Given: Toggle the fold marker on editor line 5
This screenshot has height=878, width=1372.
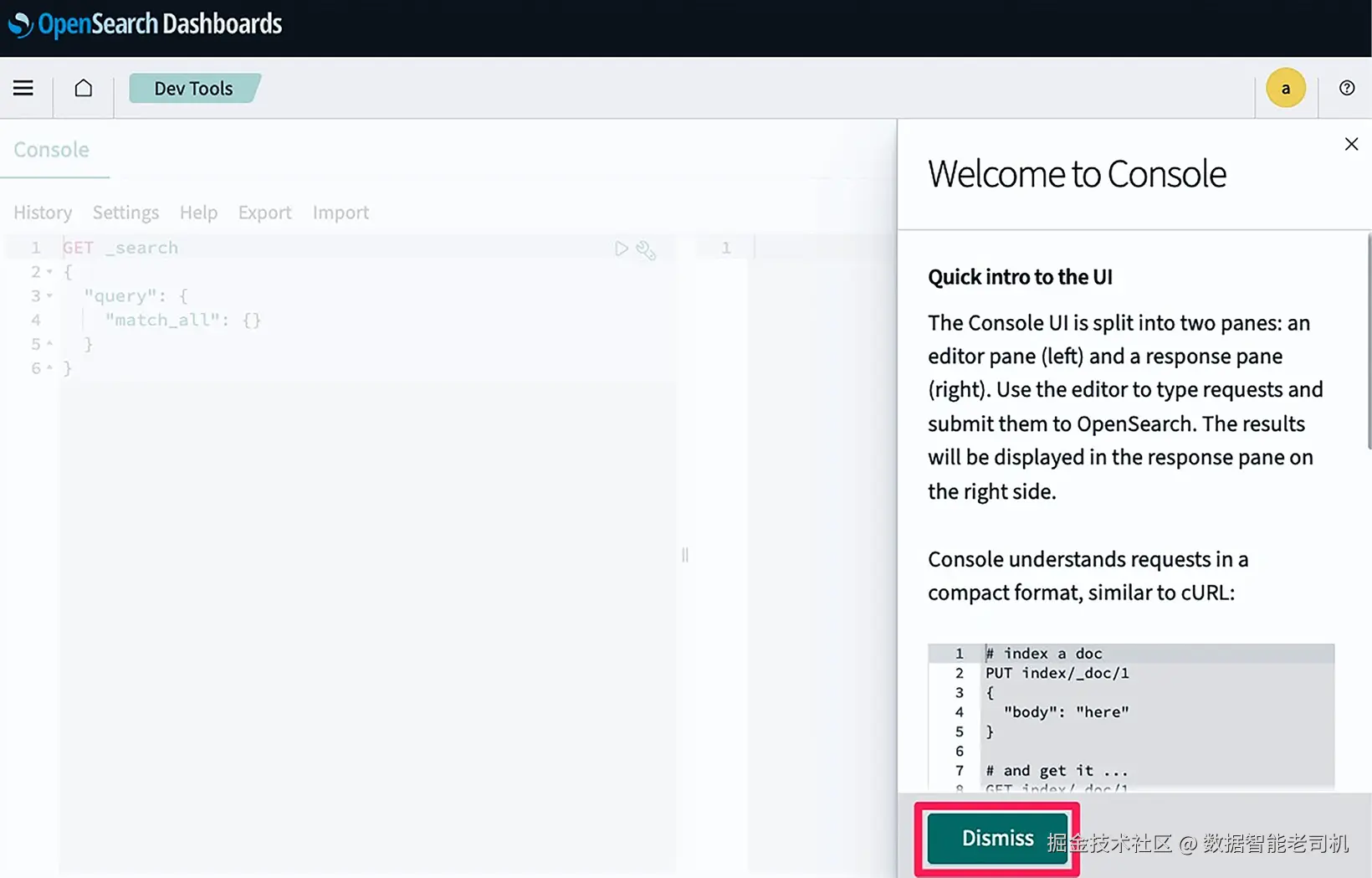Looking at the screenshot, I should click(x=49, y=344).
